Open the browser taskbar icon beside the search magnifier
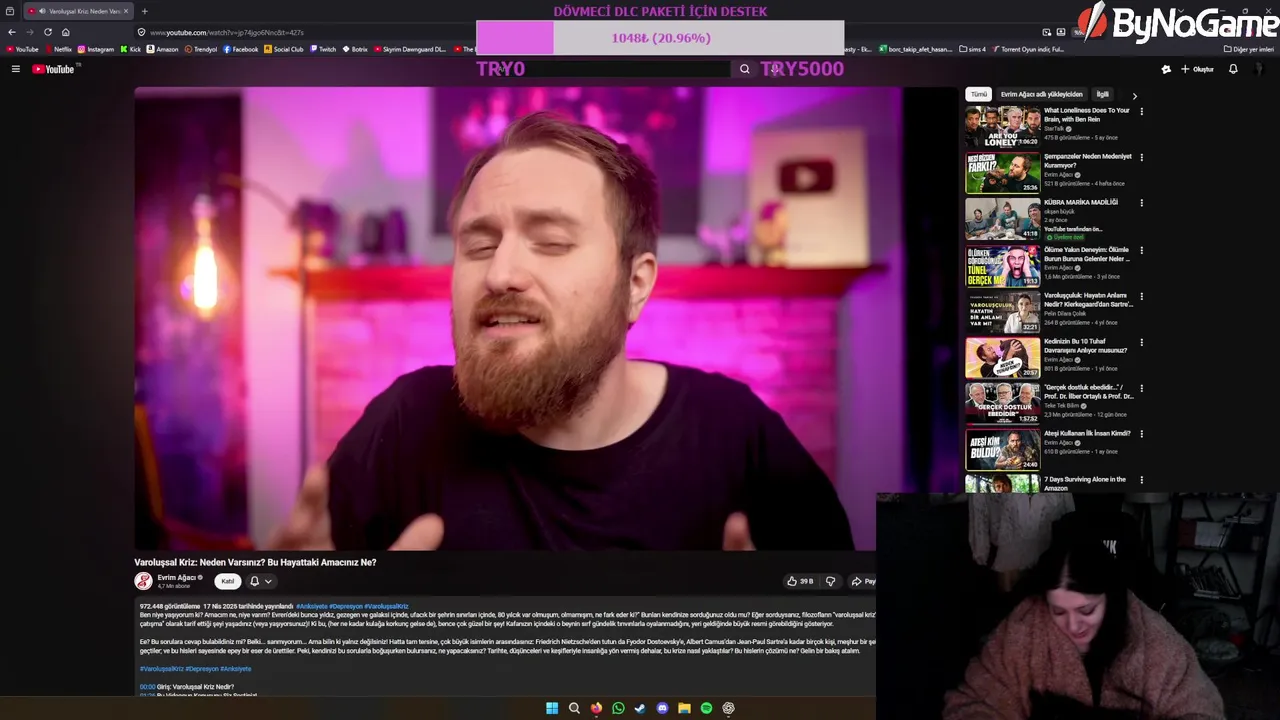Image resolution: width=1280 pixels, height=720 pixels. tap(596, 708)
